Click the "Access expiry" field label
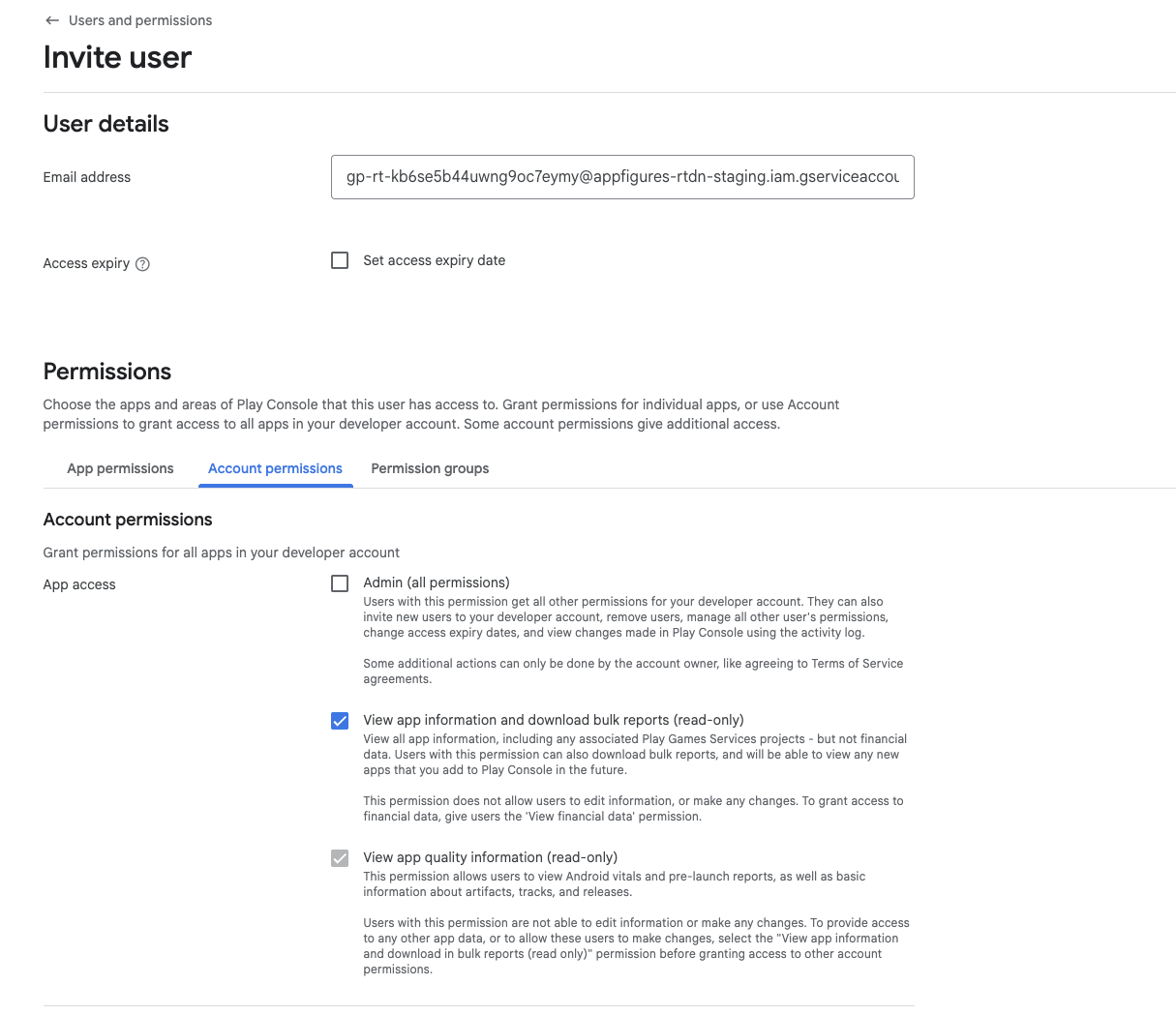Screen dimensions: 1176x1015 86,263
